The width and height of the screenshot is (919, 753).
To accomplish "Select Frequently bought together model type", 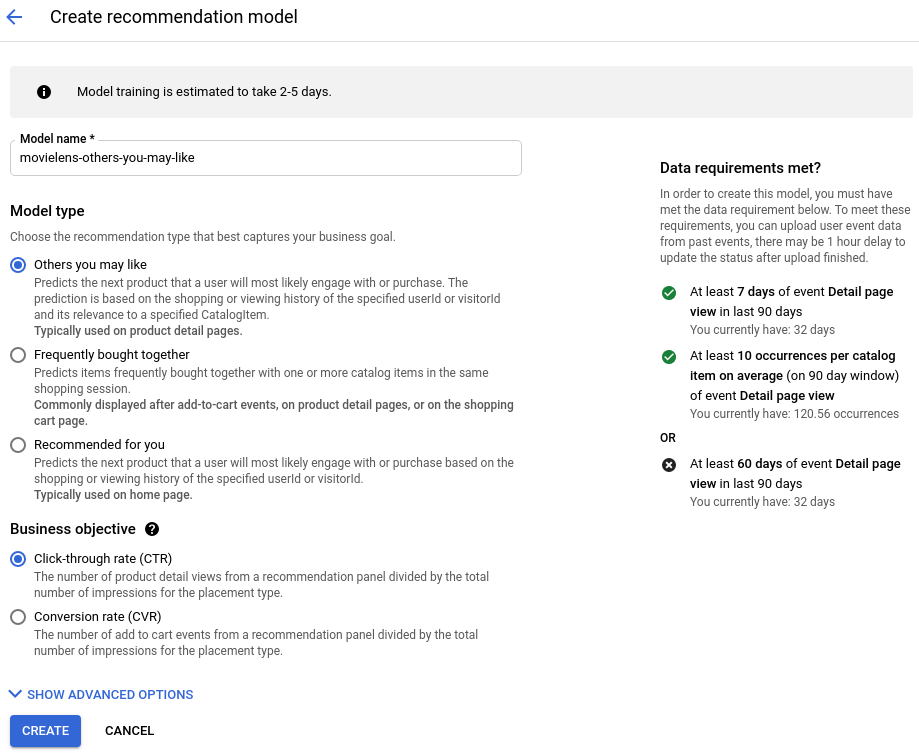I will [x=18, y=355].
